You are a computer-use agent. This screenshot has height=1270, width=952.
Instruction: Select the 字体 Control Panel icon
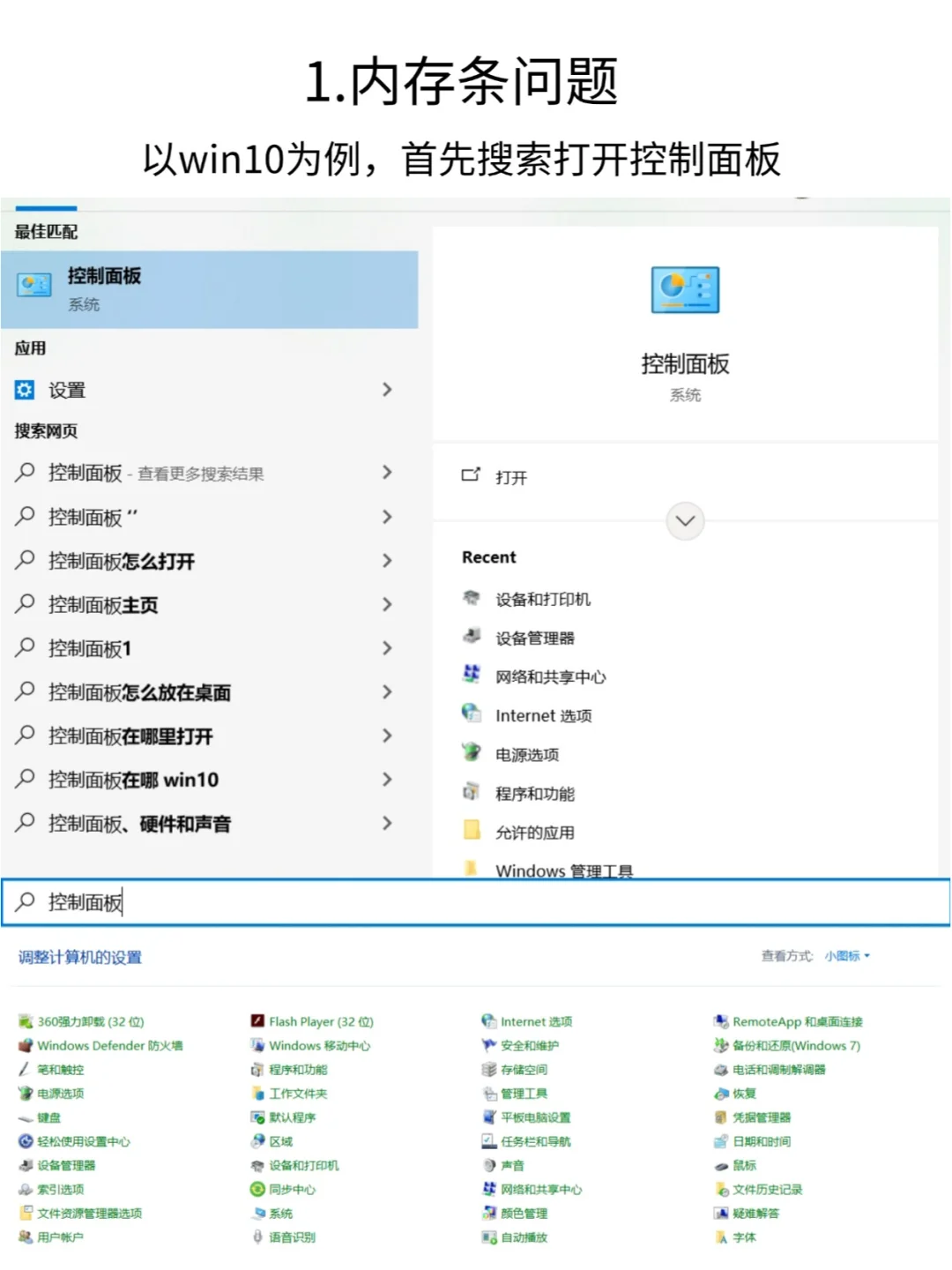(745, 1237)
